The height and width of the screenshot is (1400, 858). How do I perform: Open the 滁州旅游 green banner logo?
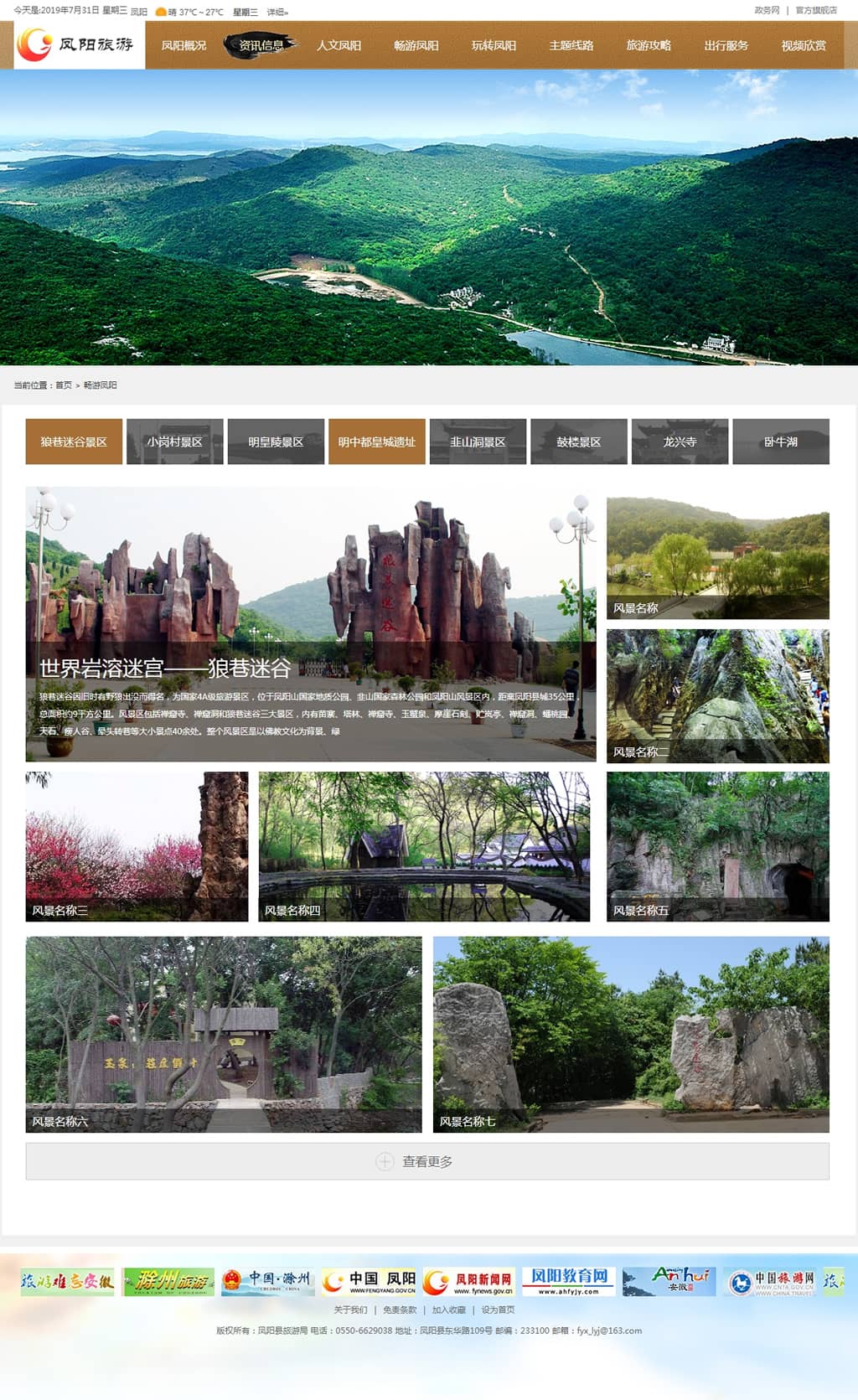[168, 1281]
